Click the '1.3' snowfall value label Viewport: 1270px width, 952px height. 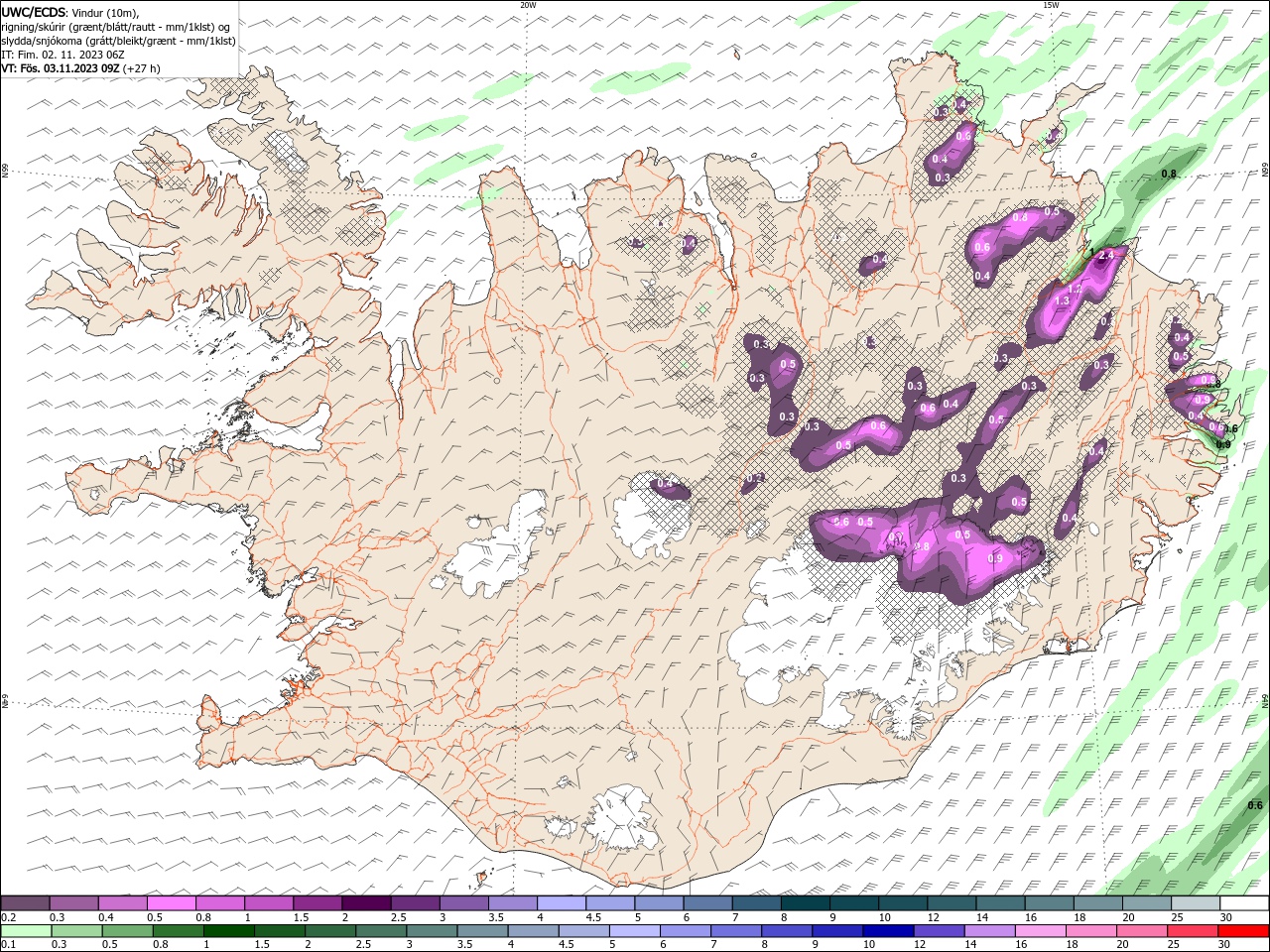pos(1061,300)
